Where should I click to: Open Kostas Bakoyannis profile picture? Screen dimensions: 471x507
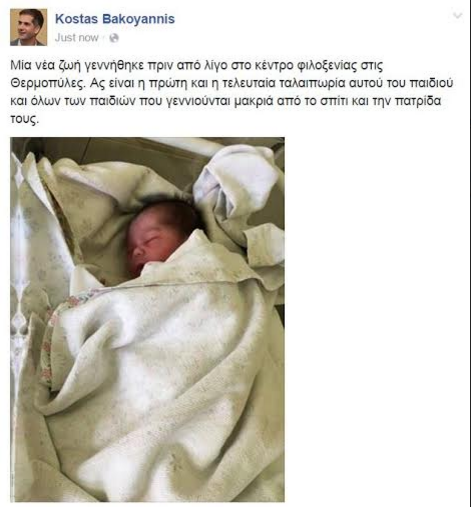(28, 27)
